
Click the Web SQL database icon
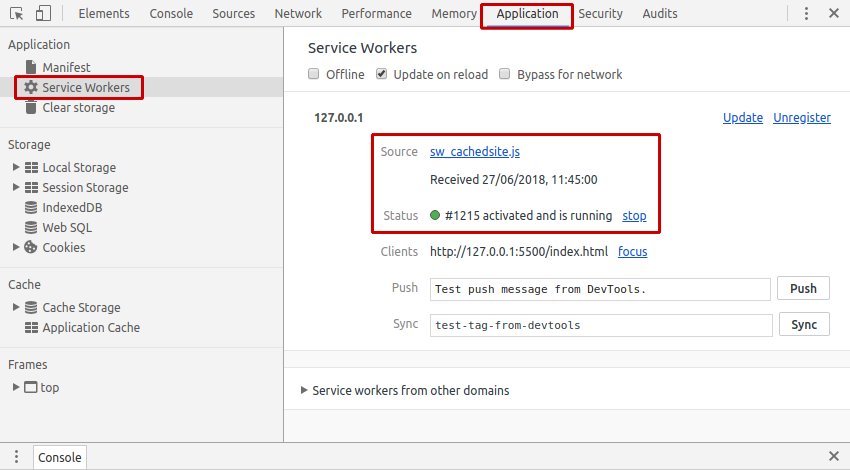point(31,228)
